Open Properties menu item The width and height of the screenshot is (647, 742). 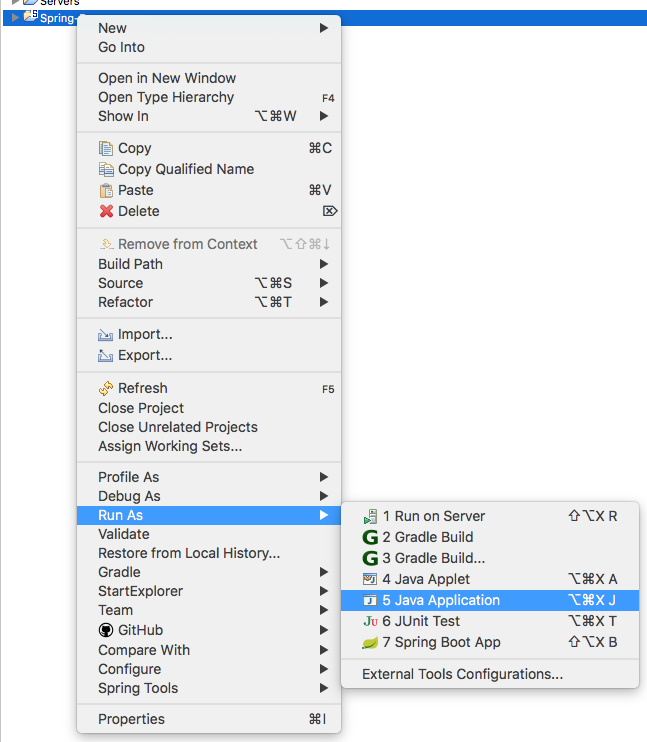point(209,719)
